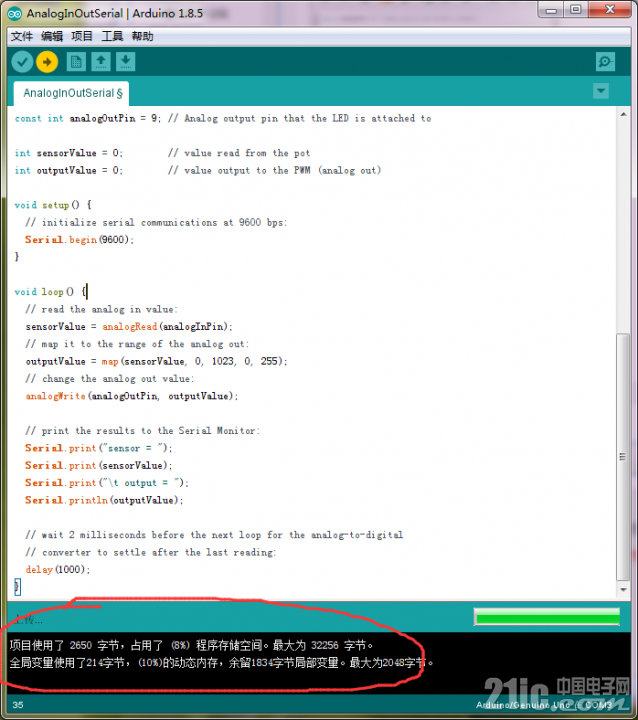Click comment '// converter to settle after the last reading:'
This screenshot has width=638, height=720.
point(151,552)
